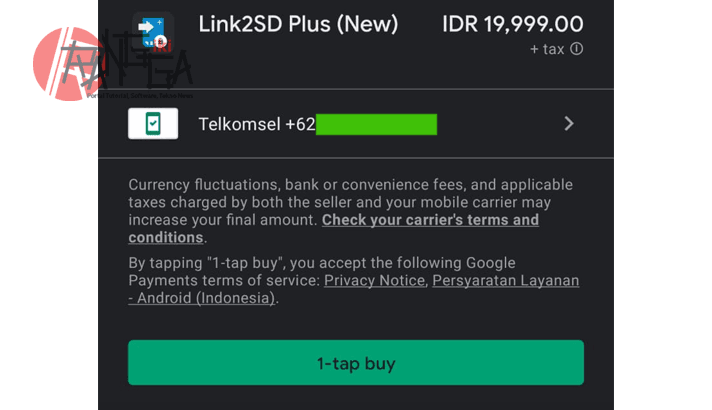Tap the Link2SD Plus app icon
Image resolution: width=712 pixels, height=410 pixels.
coord(153,32)
